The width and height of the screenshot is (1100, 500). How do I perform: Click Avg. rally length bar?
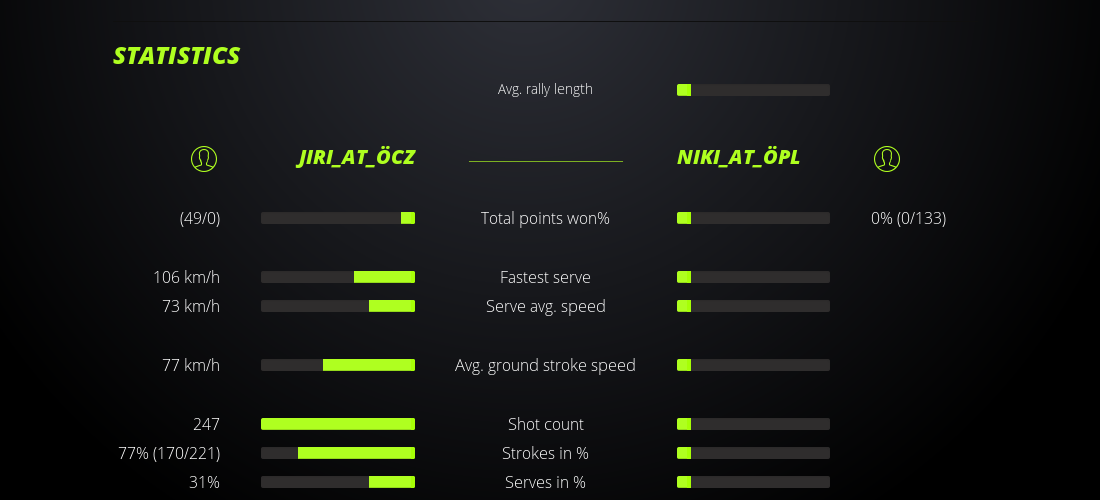click(x=753, y=90)
